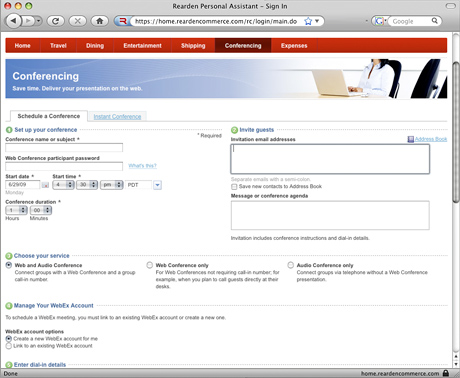Select Web and Audio Conference option
Image resolution: width=460 pixels, height=378 pixels.
[x=9, y=265]
